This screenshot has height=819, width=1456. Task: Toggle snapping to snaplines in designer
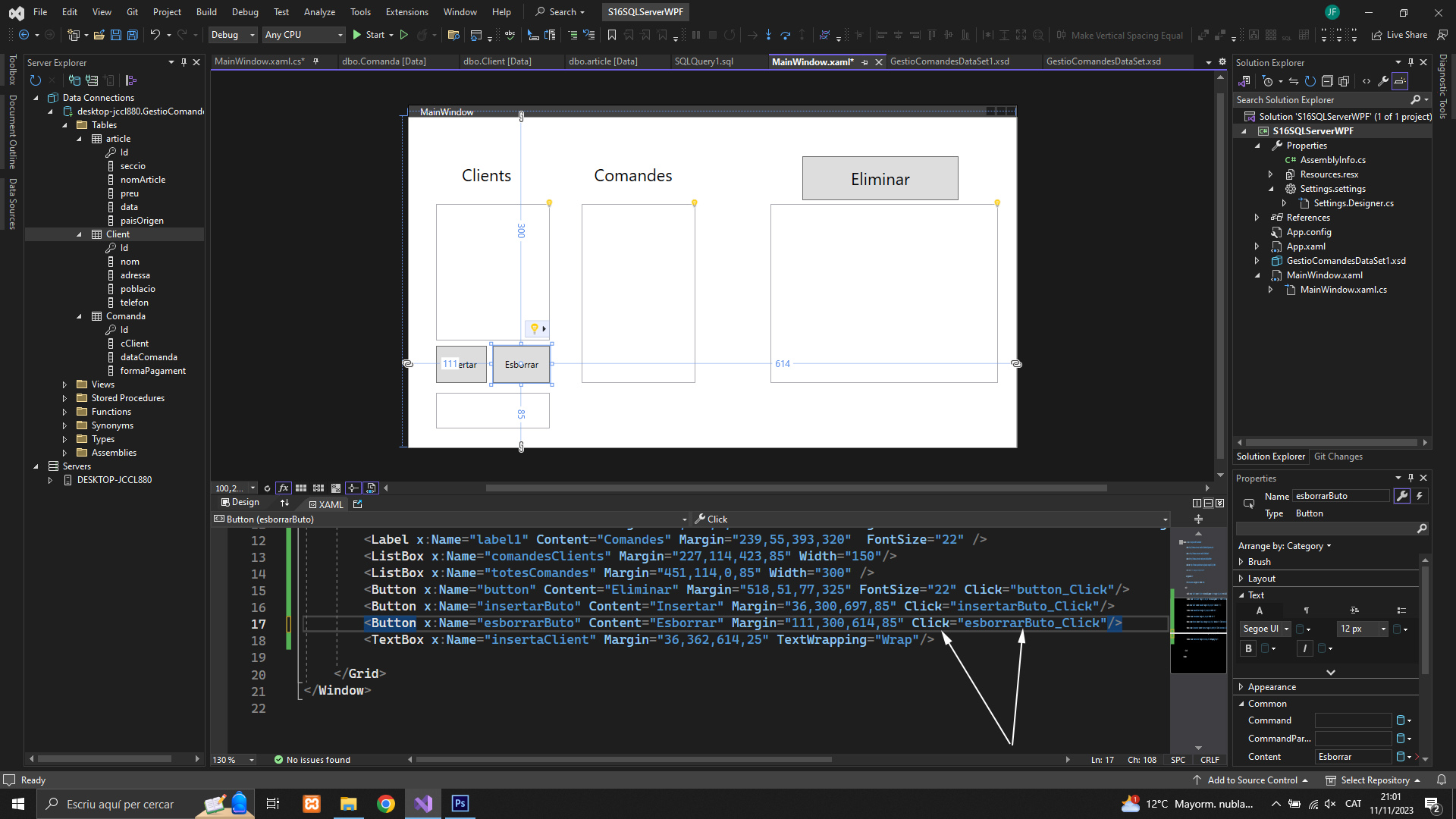click(x=353, y=488)
